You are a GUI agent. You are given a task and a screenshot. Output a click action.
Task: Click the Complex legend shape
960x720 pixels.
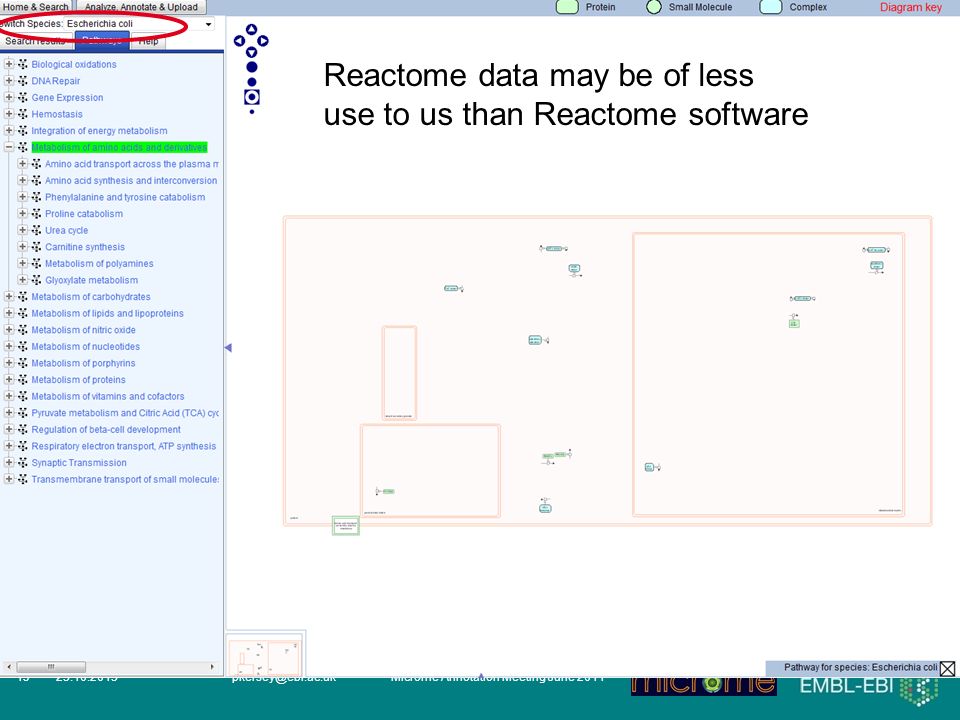[x=771, y=7]
